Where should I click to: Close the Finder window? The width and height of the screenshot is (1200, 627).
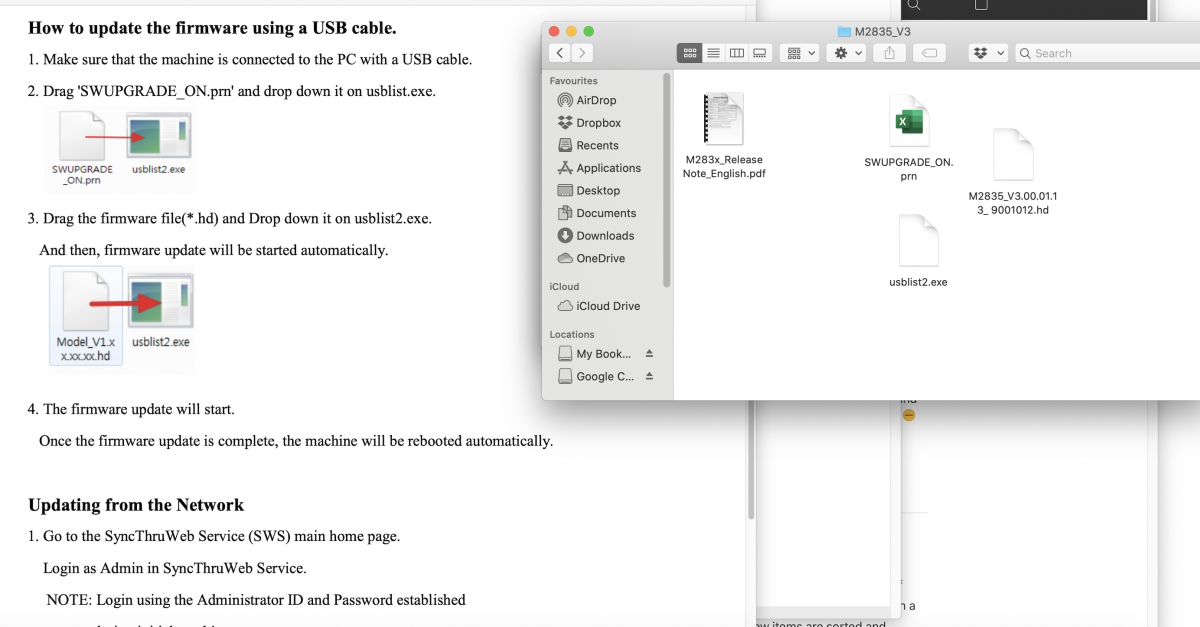tap(556, 31)
